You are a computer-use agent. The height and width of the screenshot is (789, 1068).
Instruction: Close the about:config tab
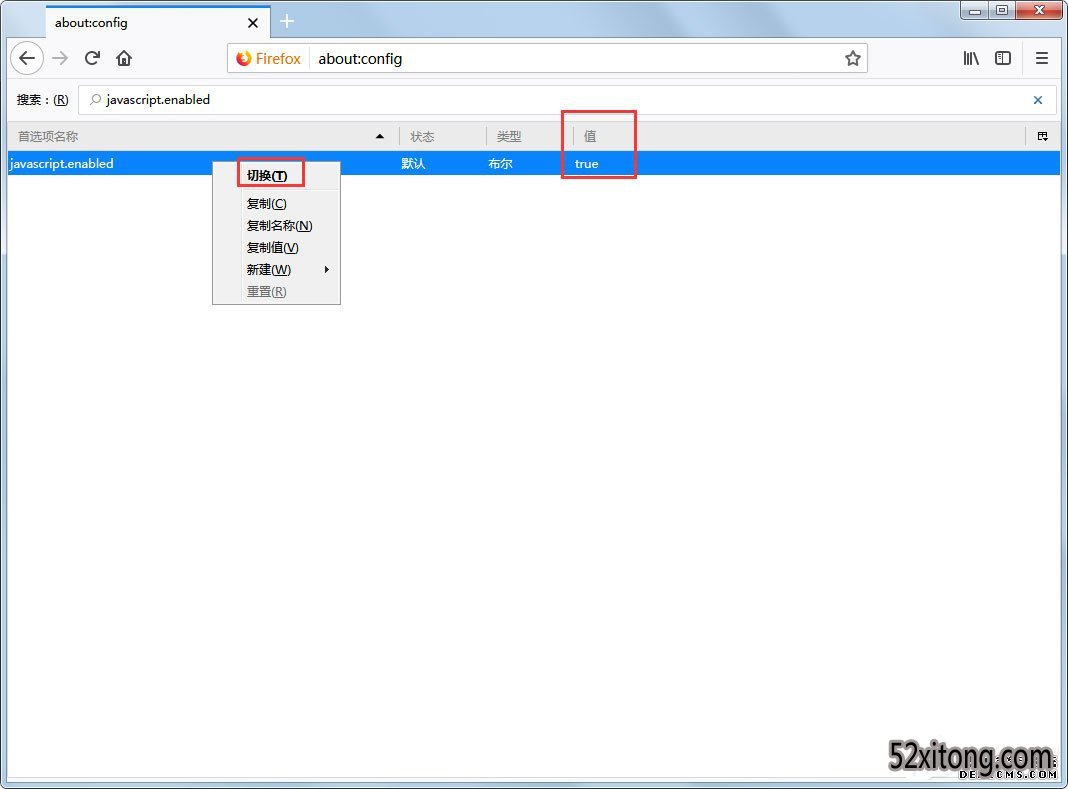[253, 23]
